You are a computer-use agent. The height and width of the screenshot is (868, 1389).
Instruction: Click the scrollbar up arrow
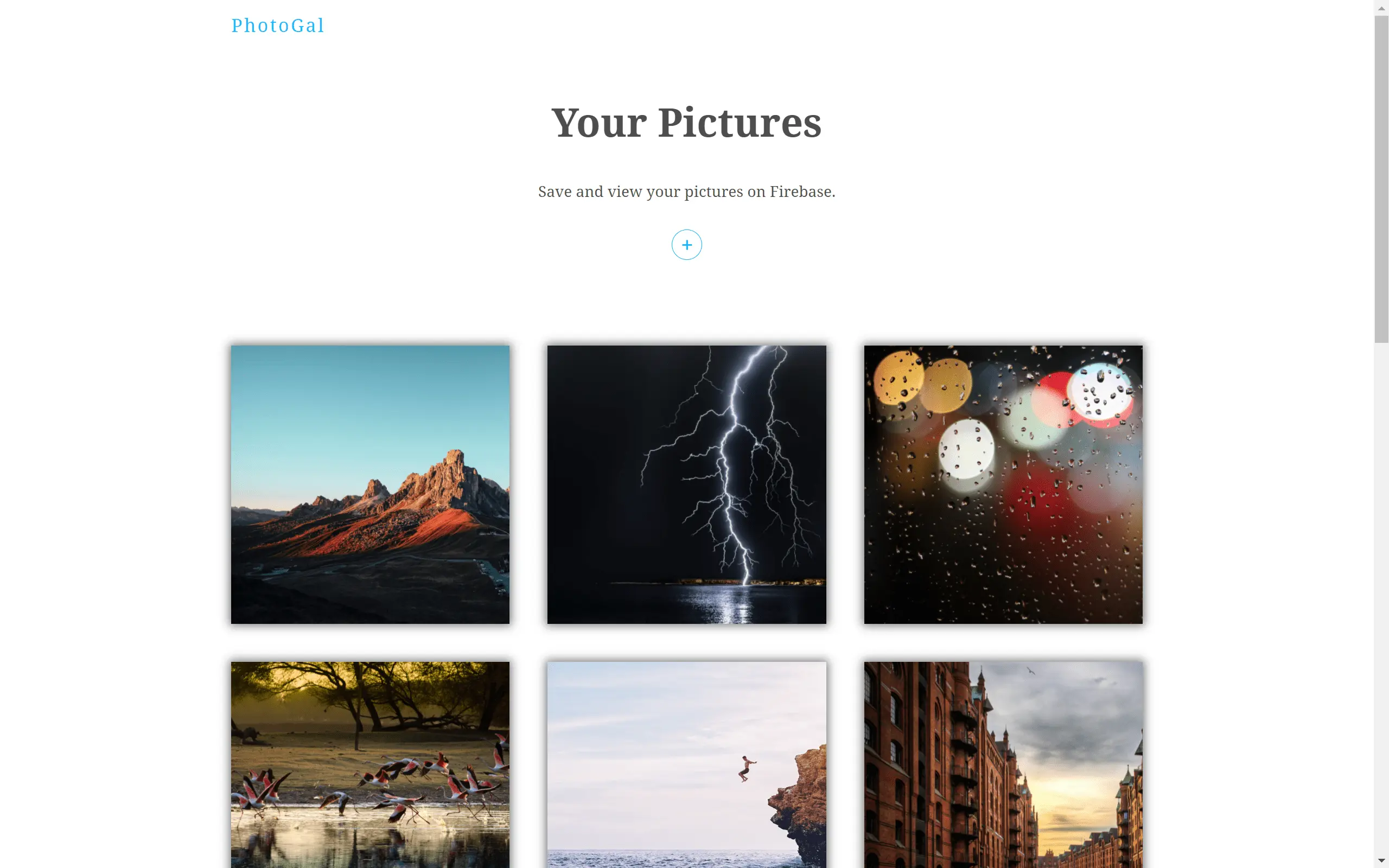point(1381,8)
